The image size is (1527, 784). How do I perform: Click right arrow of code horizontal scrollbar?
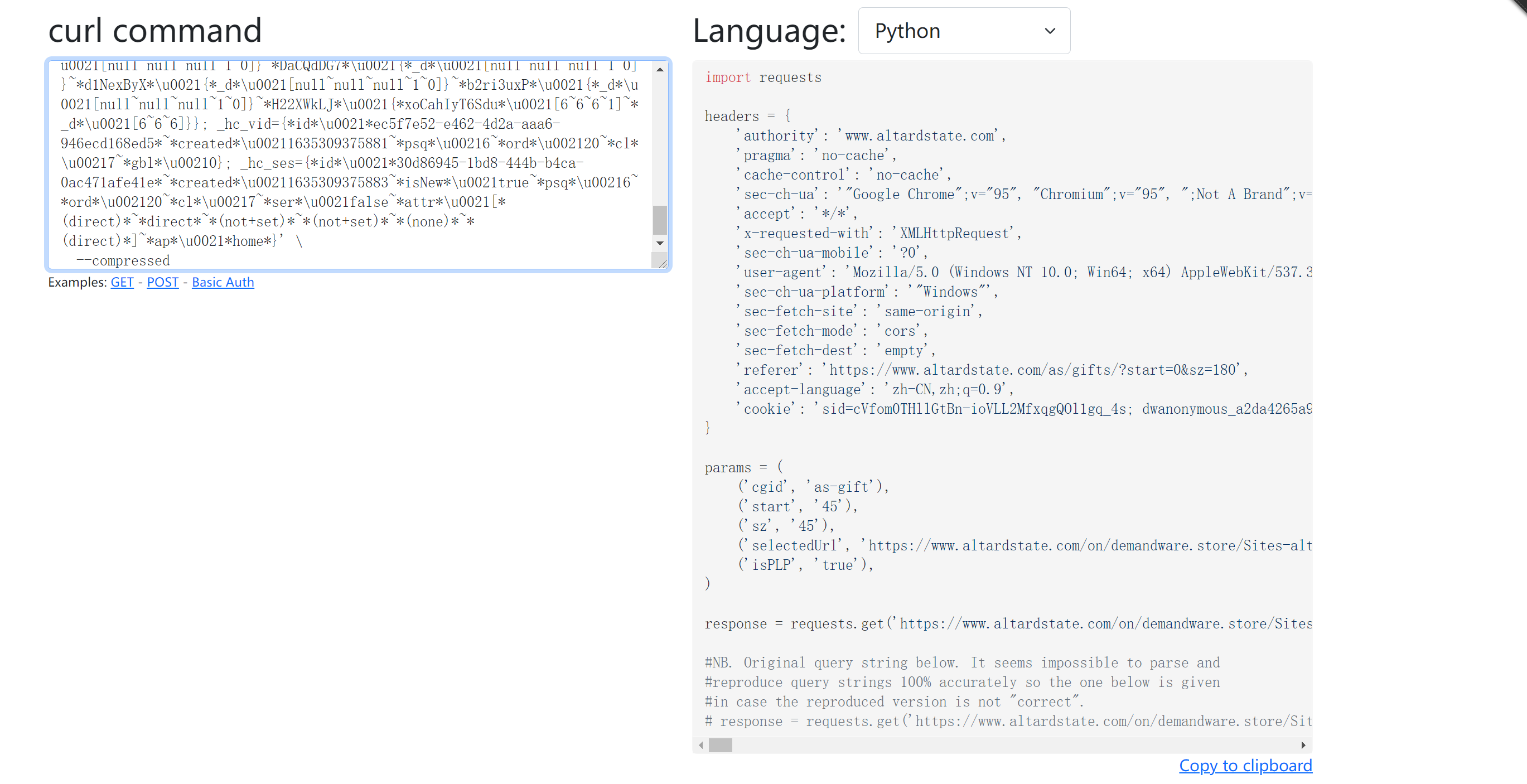[x=1303, y=745]
